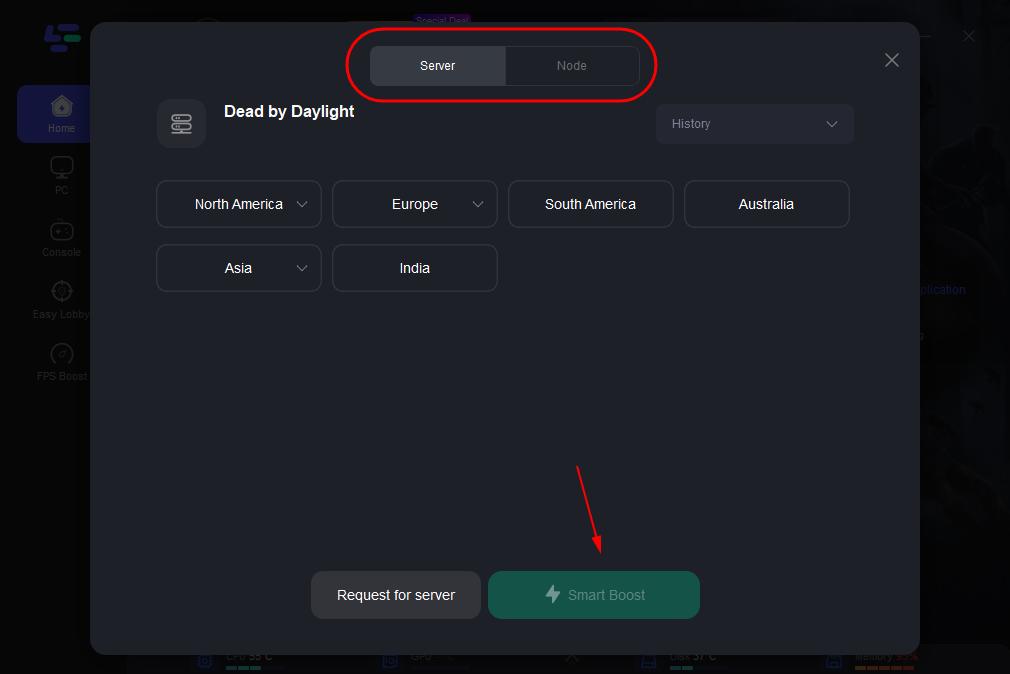The image size is (1010, 674).
Task: Open Easy Lobby crosshair icon
Action: pos(61,291)
